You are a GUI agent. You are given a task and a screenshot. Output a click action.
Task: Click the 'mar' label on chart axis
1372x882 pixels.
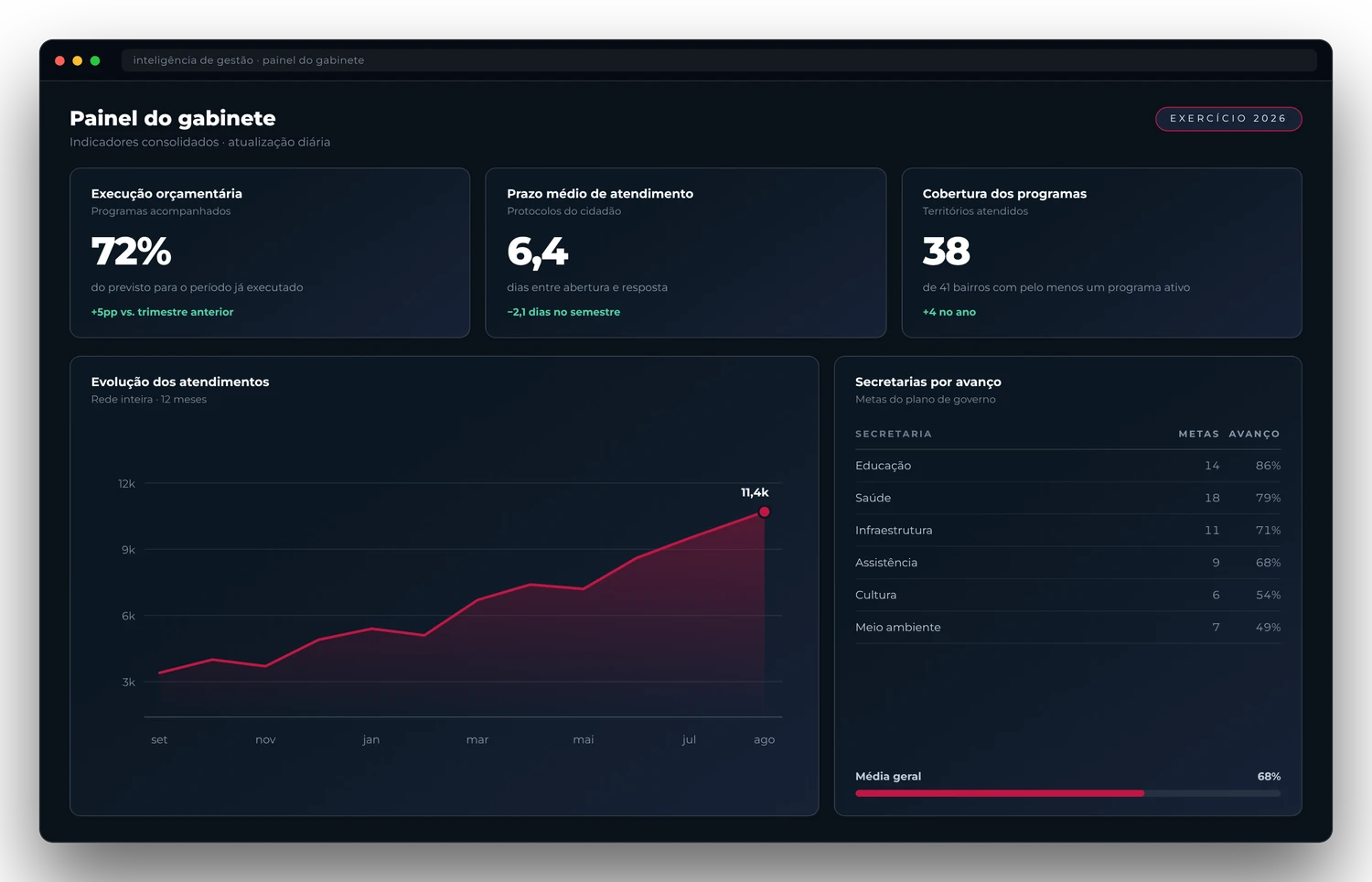477,740
